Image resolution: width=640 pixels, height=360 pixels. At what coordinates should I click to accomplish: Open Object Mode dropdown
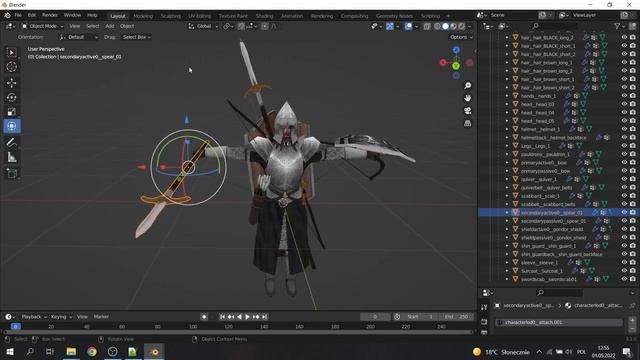click(x=42, y=26)
